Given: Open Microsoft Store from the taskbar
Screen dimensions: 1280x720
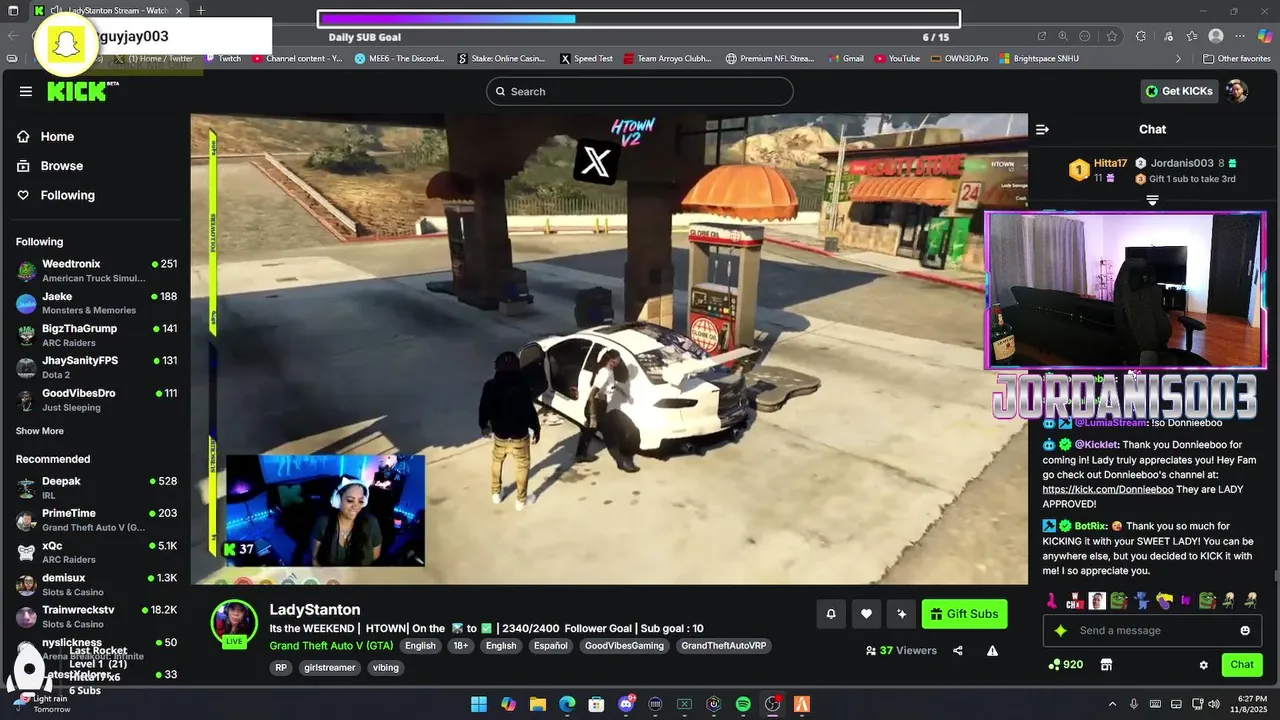Looking at the screenshot, I should click(x=596, y=704).
